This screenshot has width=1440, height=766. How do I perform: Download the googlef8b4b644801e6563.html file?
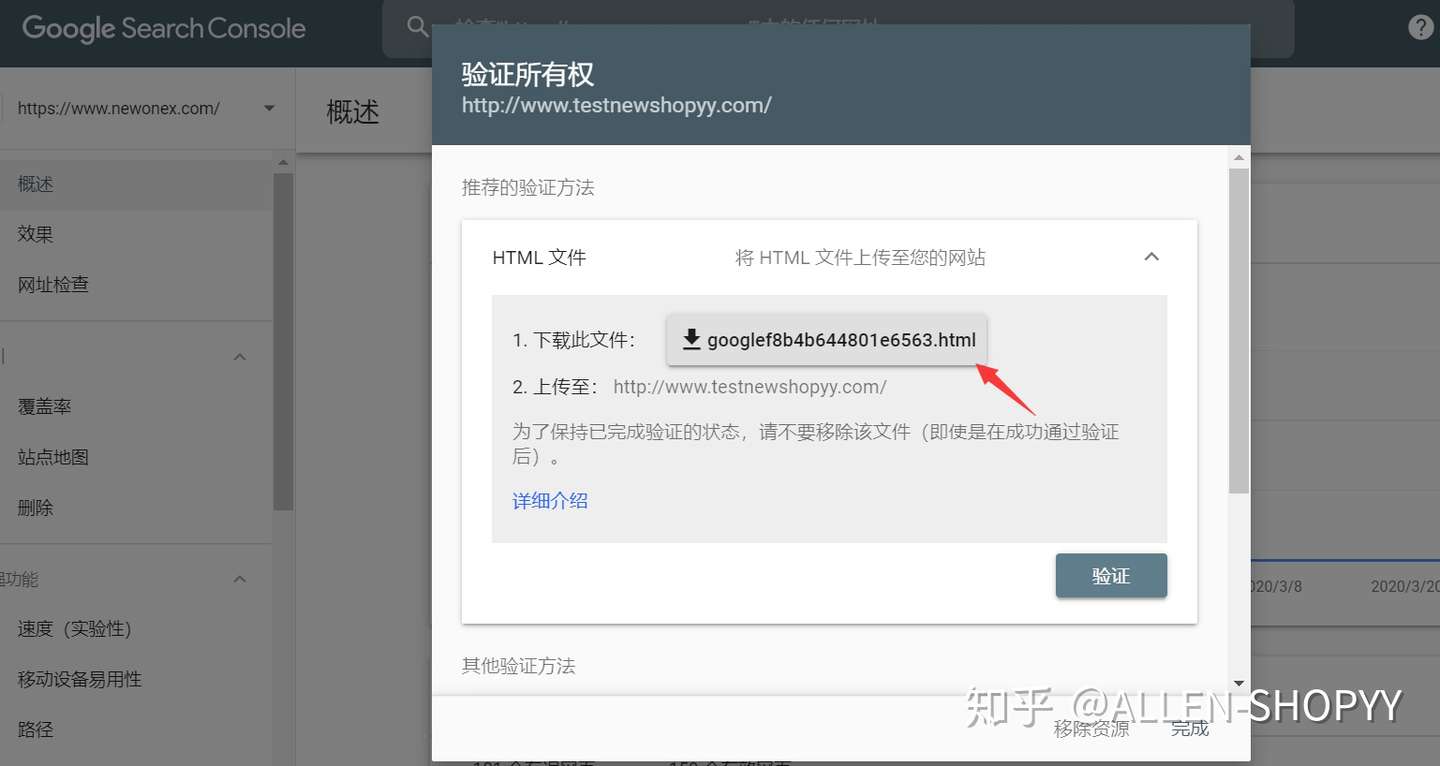(x=827, y=340)
